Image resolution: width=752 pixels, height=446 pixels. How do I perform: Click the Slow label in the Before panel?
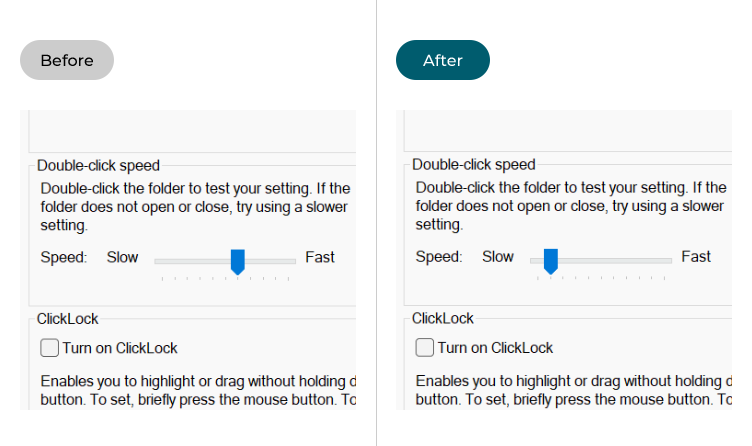122,257
